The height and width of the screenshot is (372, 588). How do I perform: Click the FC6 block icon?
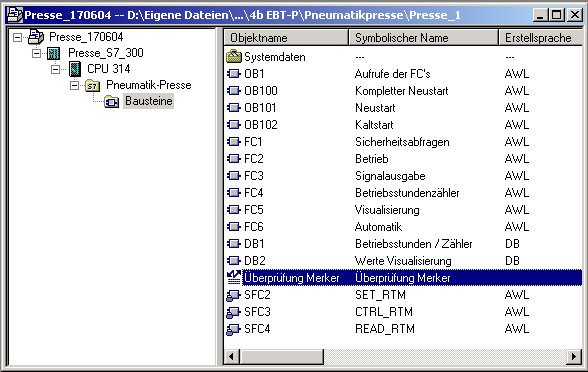point(234,226)
